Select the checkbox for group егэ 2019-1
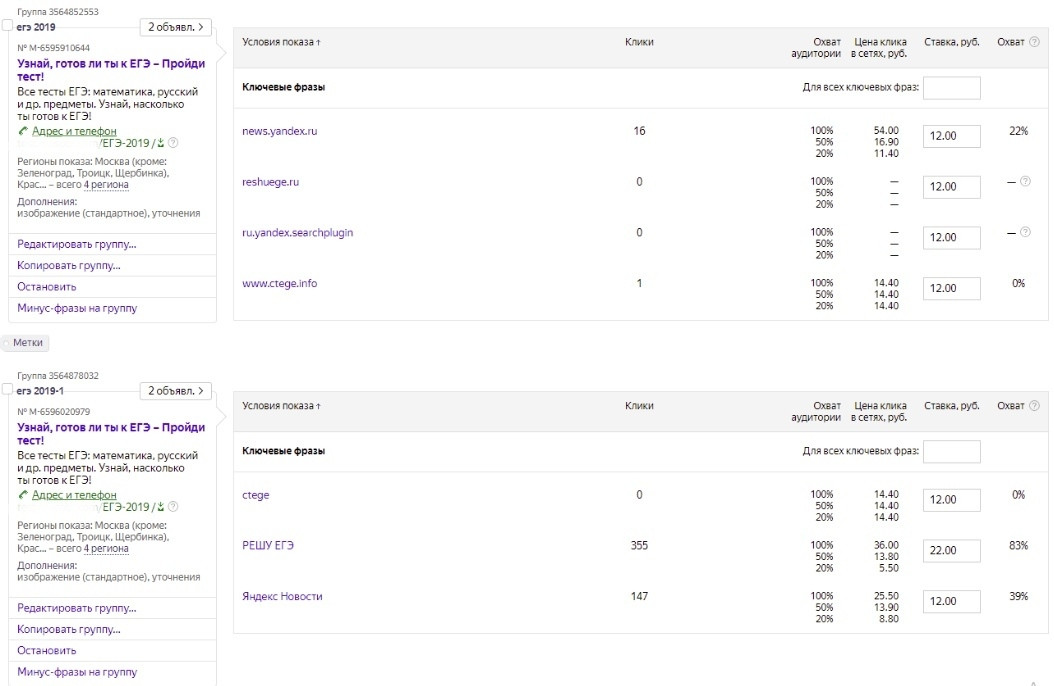Viewport: 1054px width, 686px height. (x=8, y=389)
